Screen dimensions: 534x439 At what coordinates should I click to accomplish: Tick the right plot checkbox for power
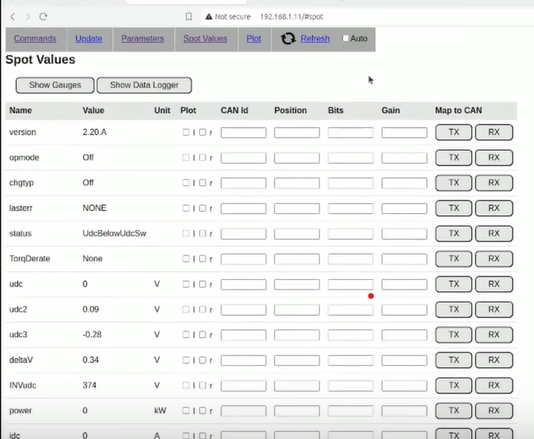pyautogui.click(x=202, y=410)
